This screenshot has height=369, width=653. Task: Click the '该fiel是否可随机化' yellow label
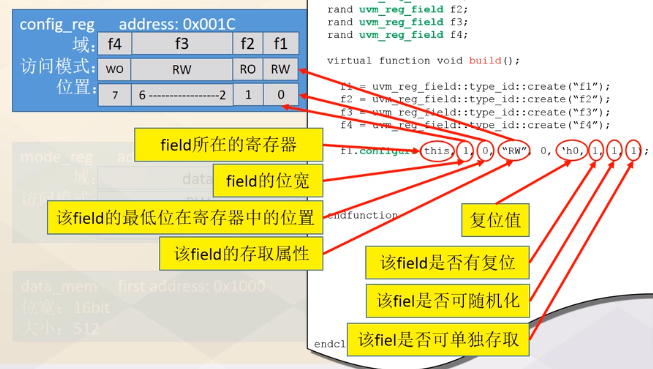click(x=448, y=301)
